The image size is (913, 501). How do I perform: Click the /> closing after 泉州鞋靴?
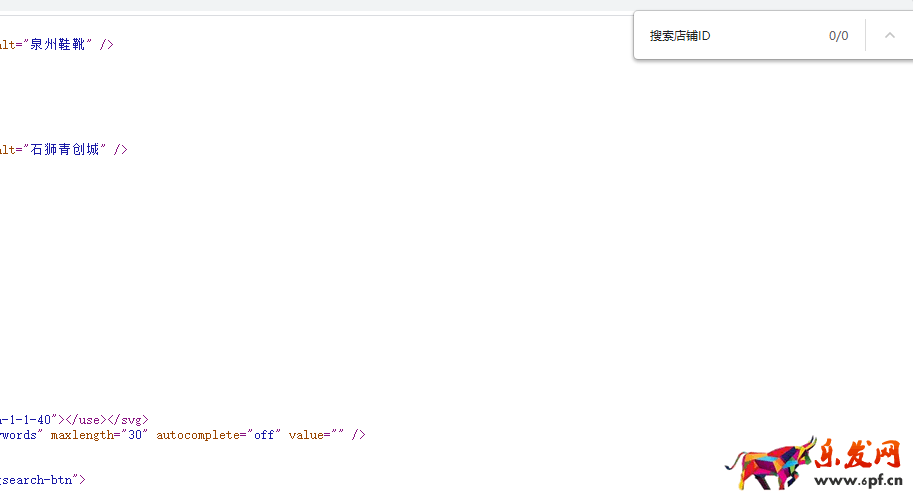(x=107, y=45)
